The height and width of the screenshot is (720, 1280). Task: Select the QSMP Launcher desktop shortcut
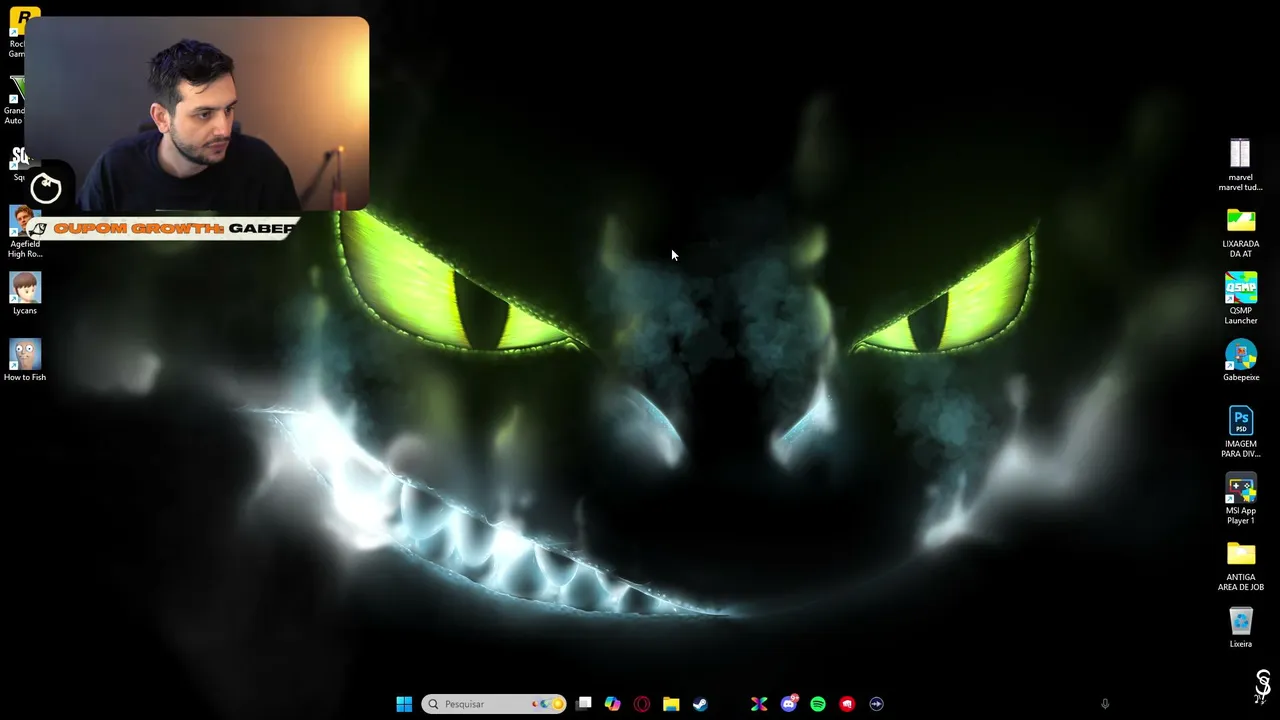click(x=1240, y=299)
